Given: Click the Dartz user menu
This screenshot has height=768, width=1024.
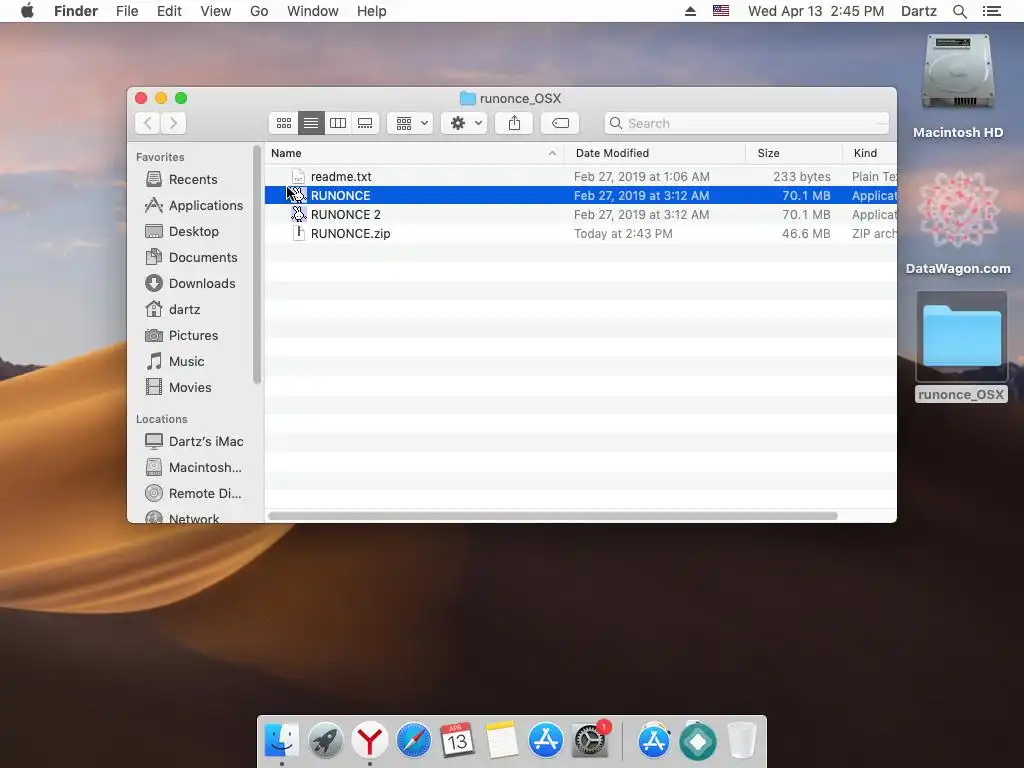Looking at the screenshot, I should 919,11.
